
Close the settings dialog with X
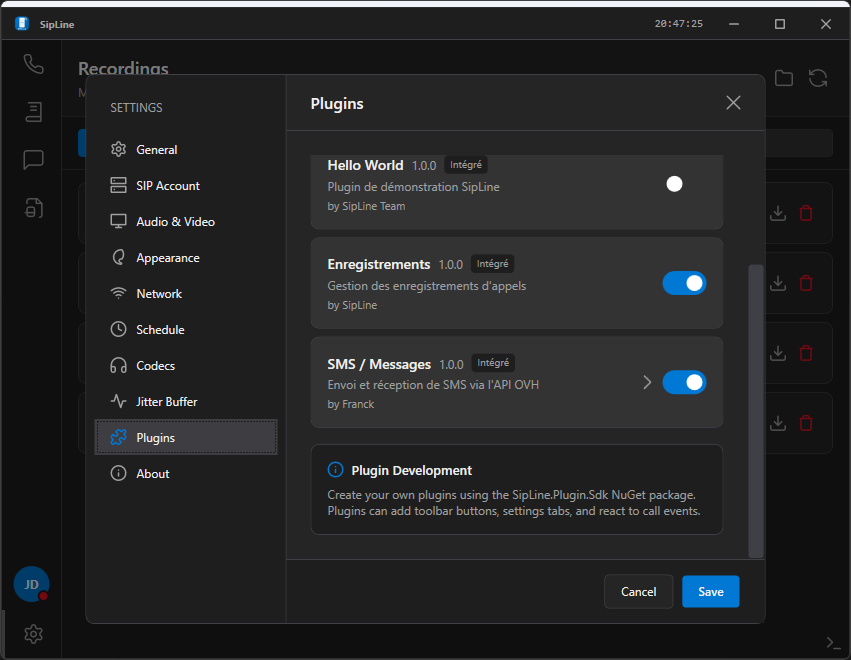pyautogui.click(x=733, y=102)
